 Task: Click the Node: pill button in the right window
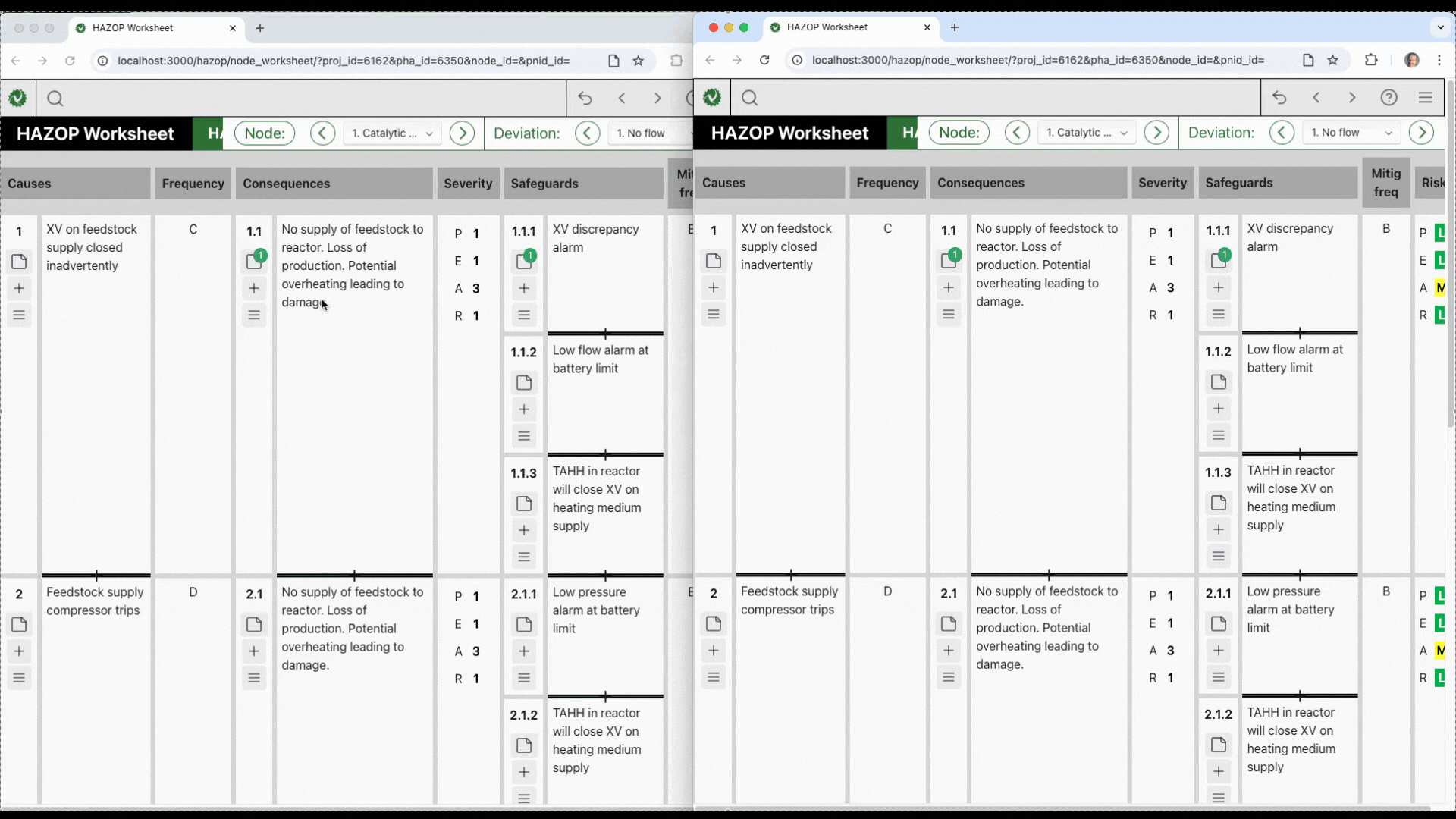tap(959, 133)
